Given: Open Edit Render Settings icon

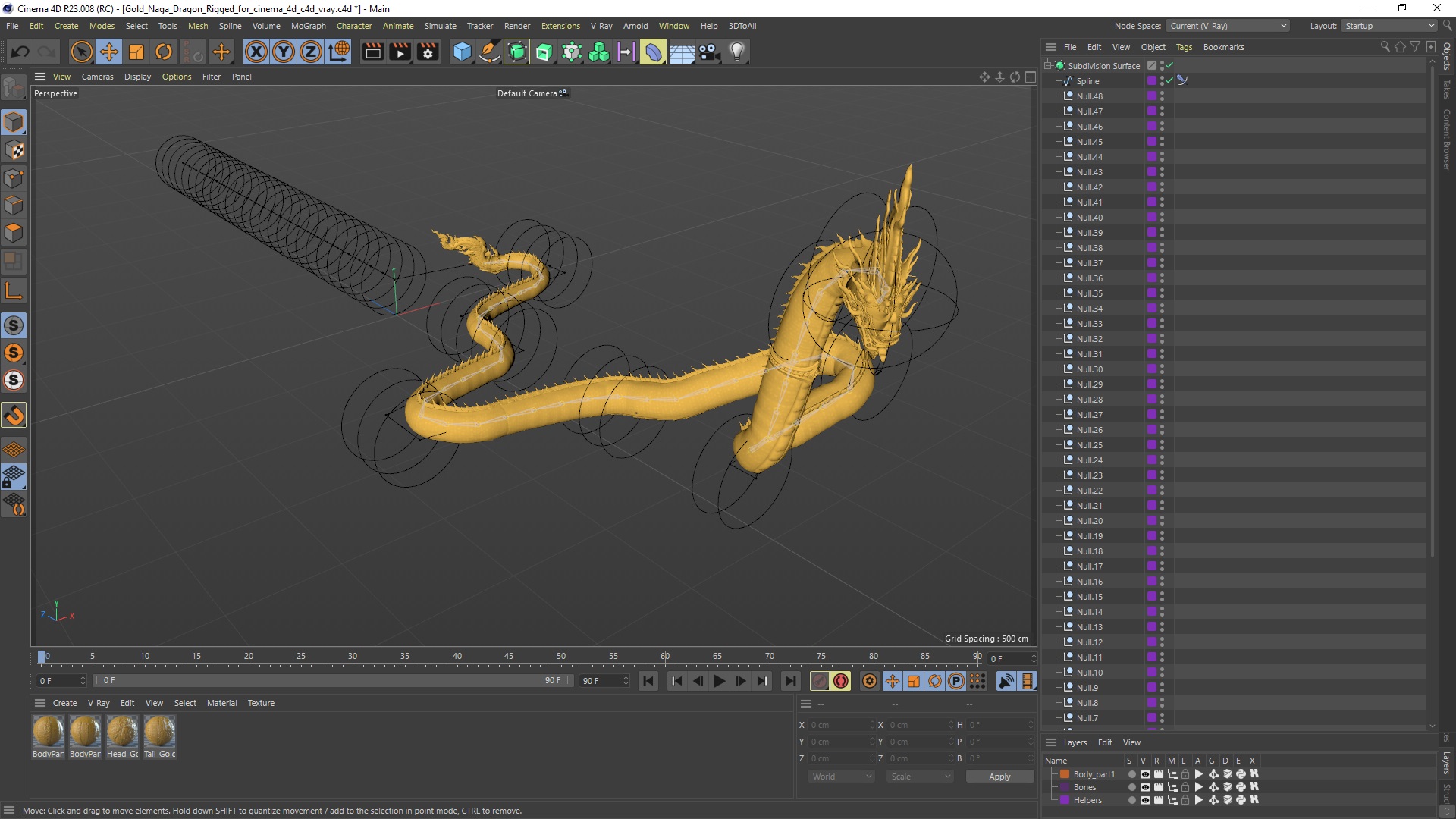Looking at the screenshot, I should [428, 52].
